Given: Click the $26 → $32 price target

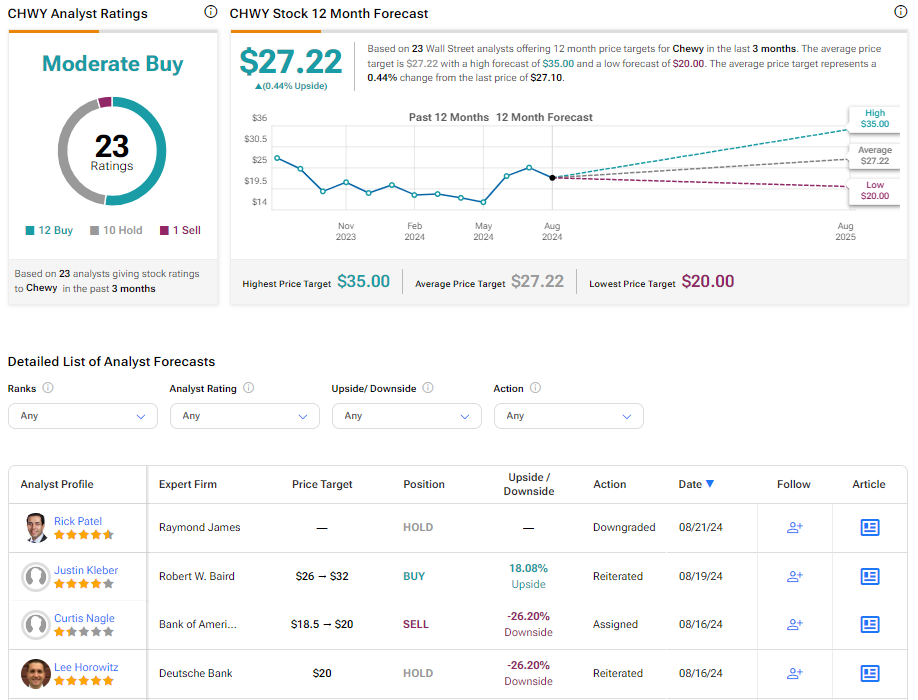Looking at the screenshot, I should (322, 576).
